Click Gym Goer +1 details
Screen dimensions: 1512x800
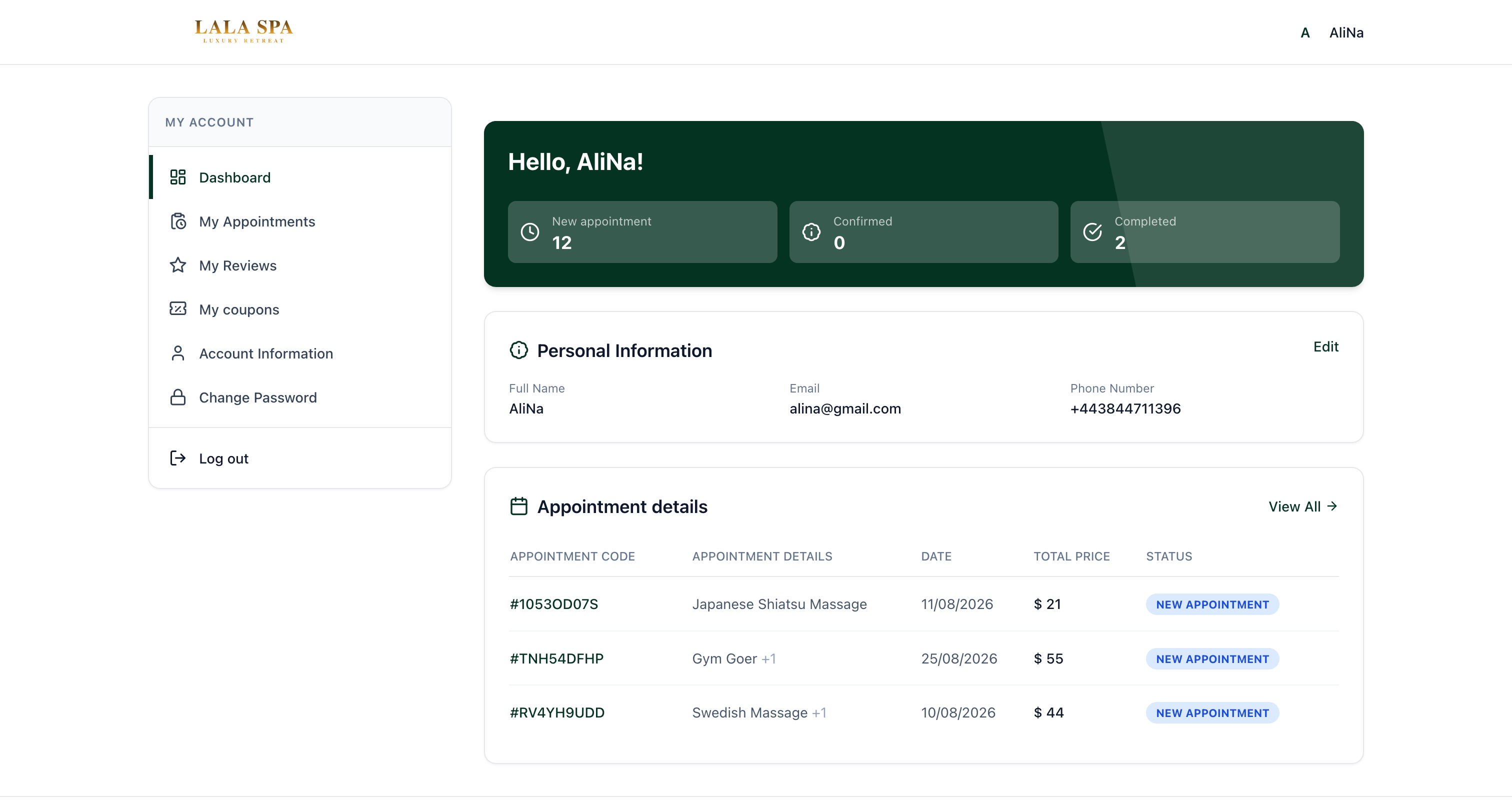[733, 658]
